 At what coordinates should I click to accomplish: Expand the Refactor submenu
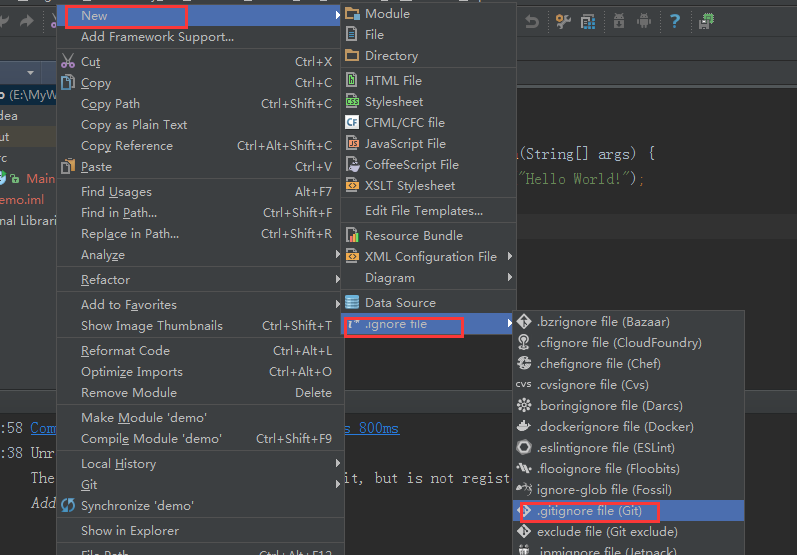pyautogui.click(x=105, y=279)
